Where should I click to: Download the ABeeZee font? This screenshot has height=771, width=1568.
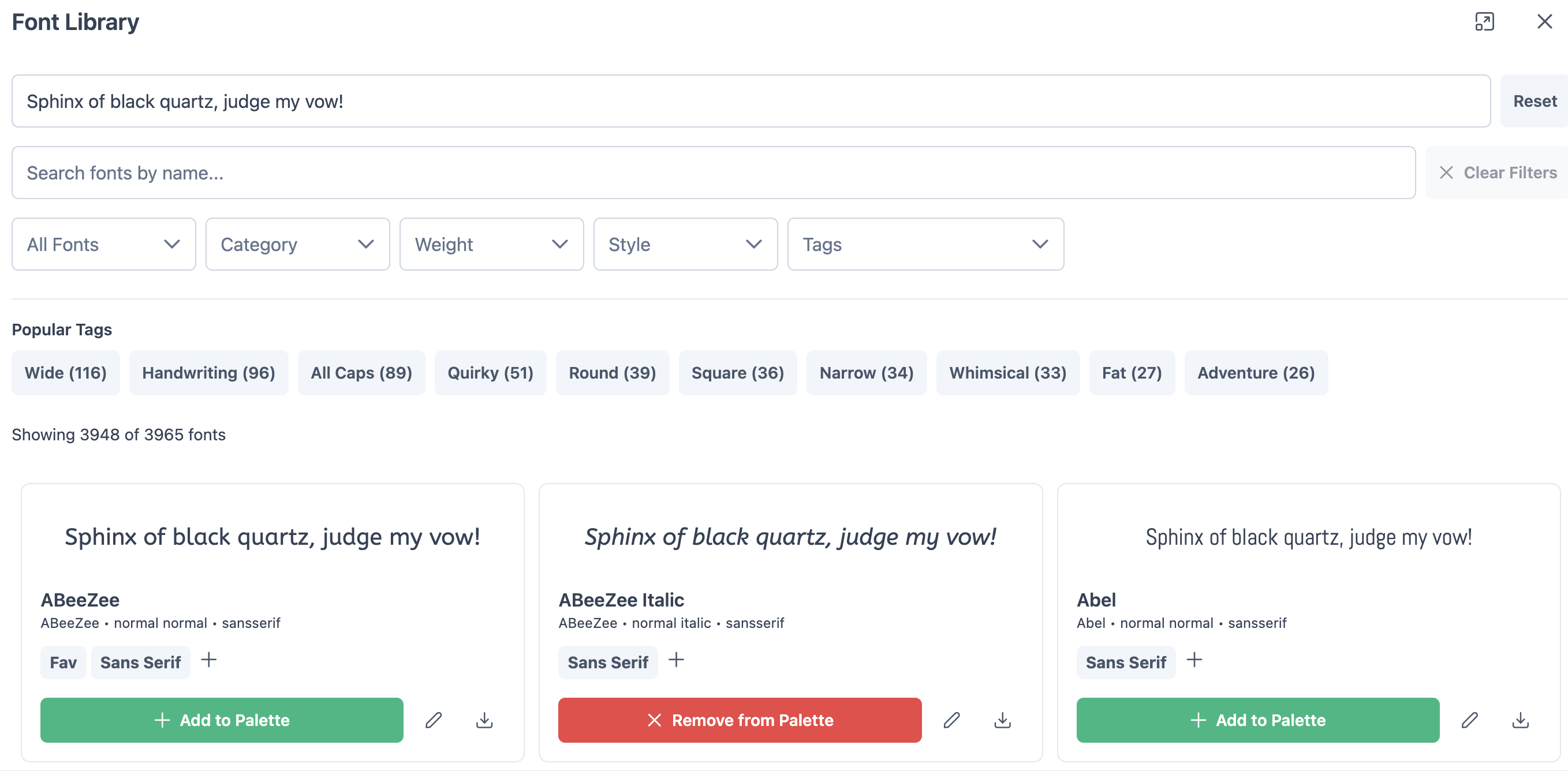[484, 720]
